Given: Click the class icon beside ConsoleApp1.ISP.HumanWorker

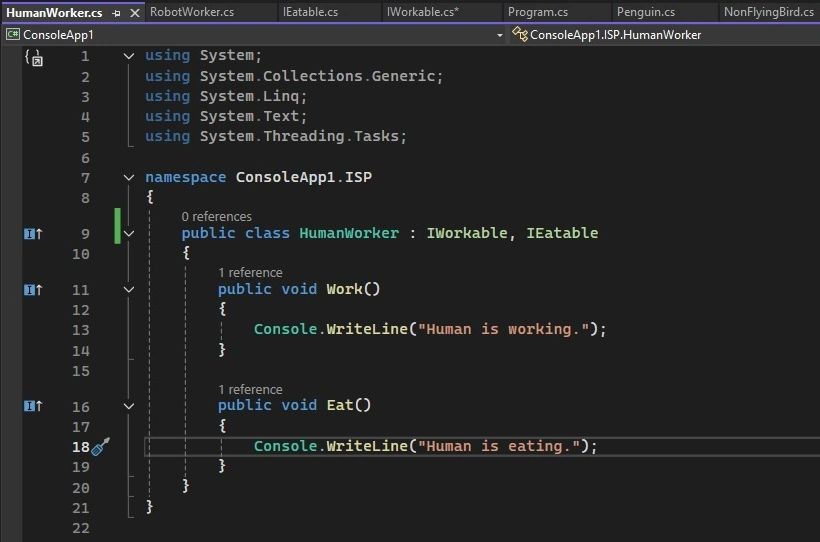Looking at the screenshot, I should [x=519, y=35].
